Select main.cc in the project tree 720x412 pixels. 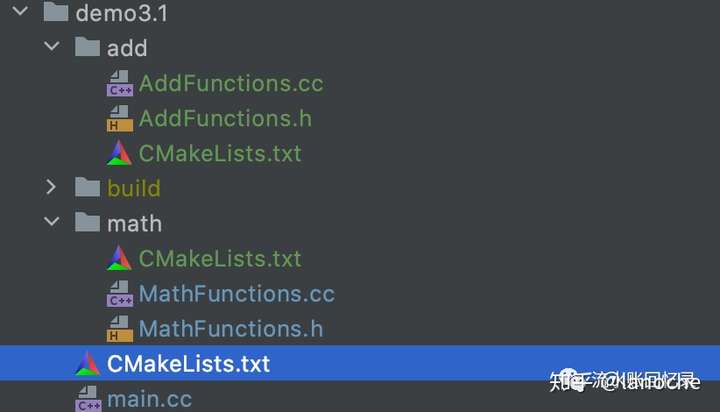click(150, 399)
